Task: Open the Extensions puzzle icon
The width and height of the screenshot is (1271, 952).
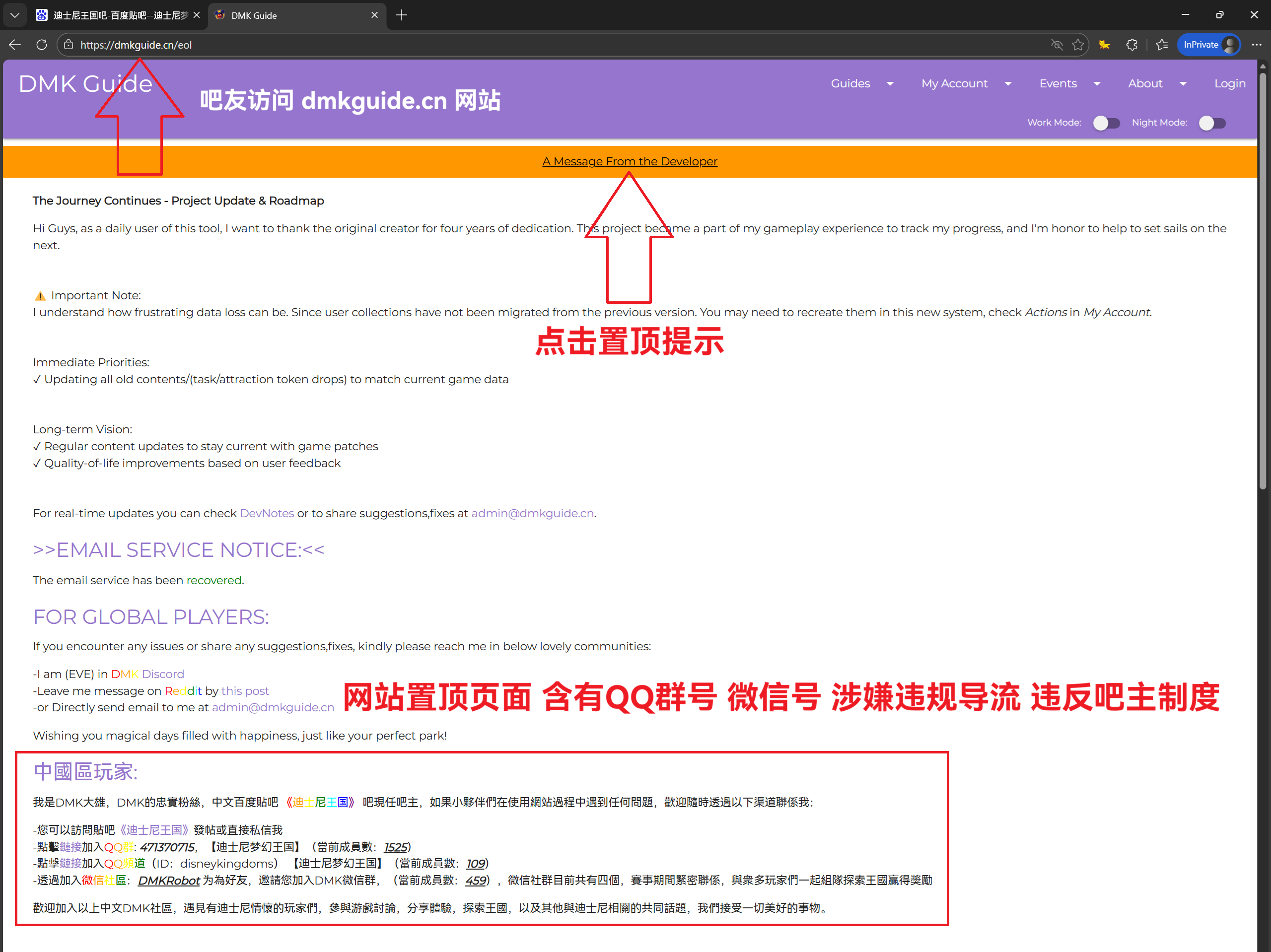Action: 1131,45
